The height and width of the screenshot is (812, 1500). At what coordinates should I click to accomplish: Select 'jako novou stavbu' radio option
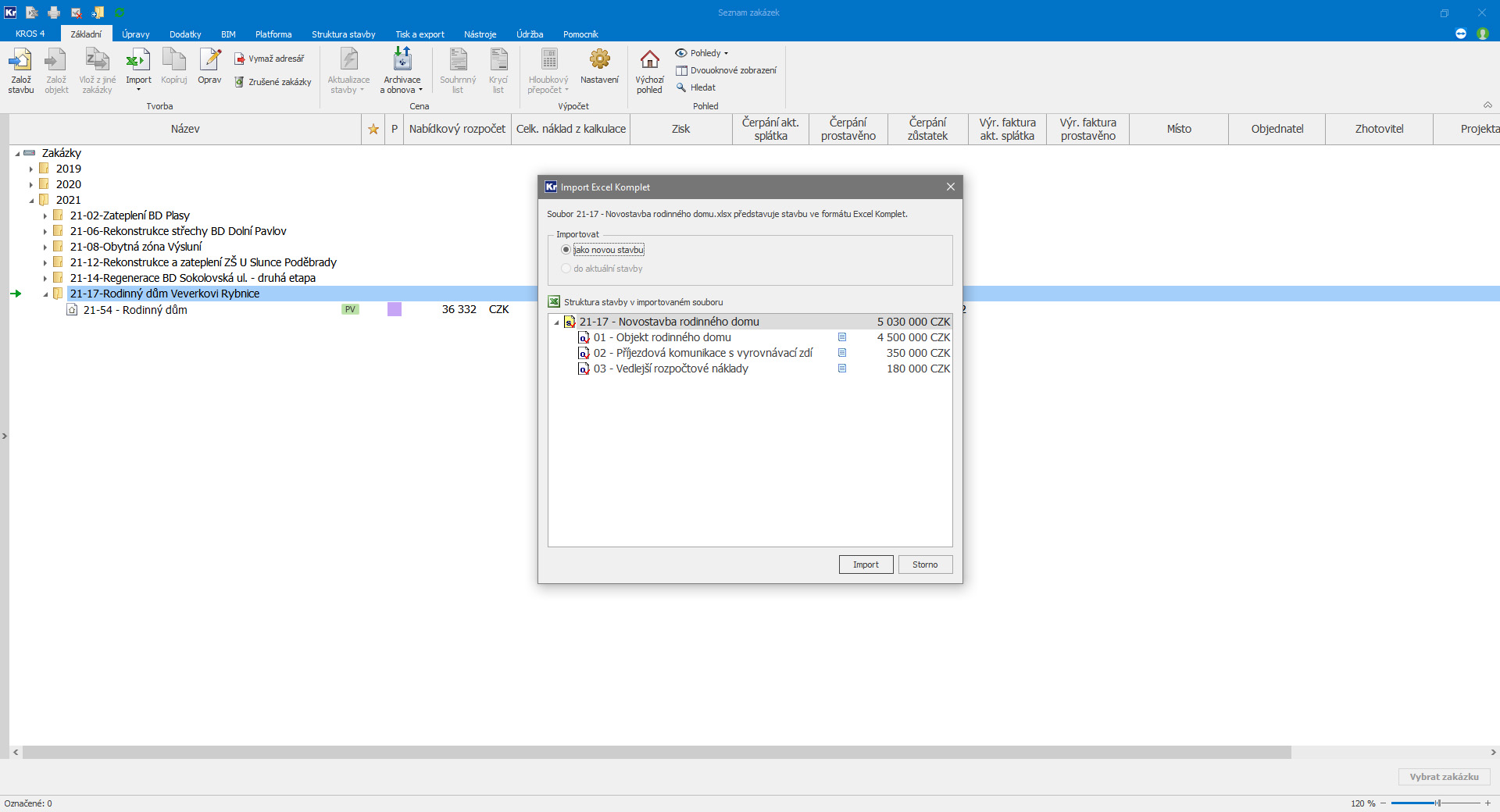tap(566, 250)
